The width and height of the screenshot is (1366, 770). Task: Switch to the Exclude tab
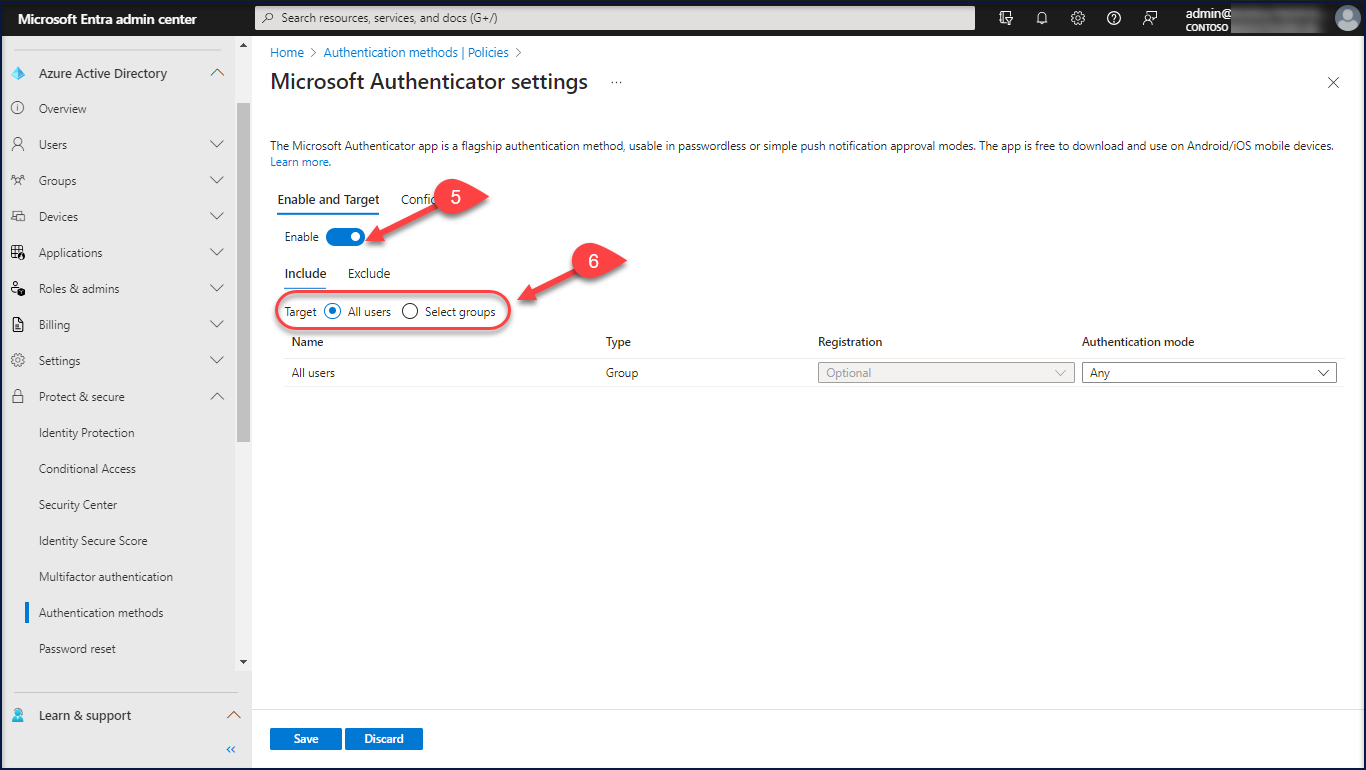(x=369, y=274)
